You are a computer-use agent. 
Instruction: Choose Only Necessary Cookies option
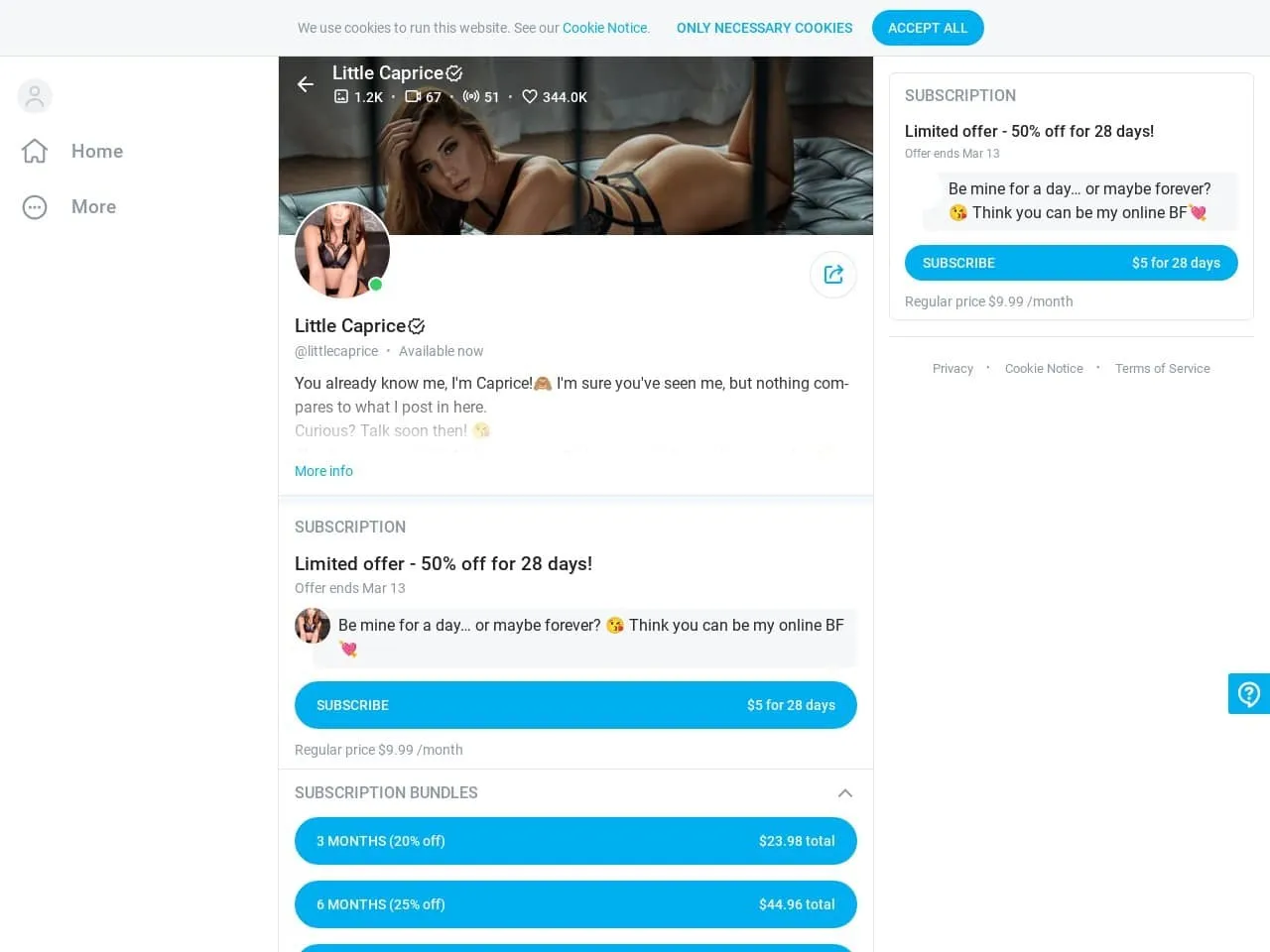pyautogui.click(x=764, y=28)
